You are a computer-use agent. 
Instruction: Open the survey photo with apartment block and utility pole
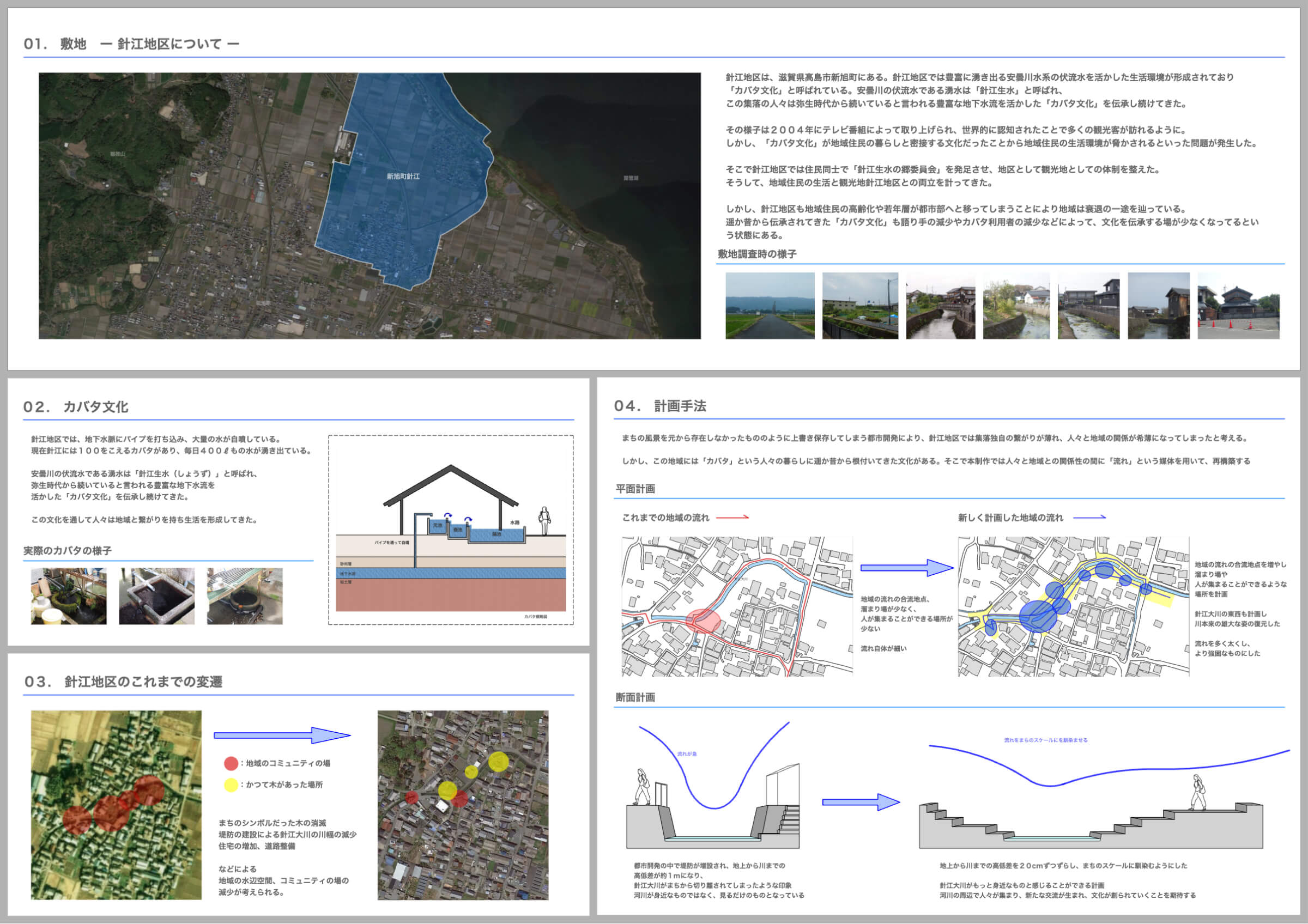(x=860, y=306)
